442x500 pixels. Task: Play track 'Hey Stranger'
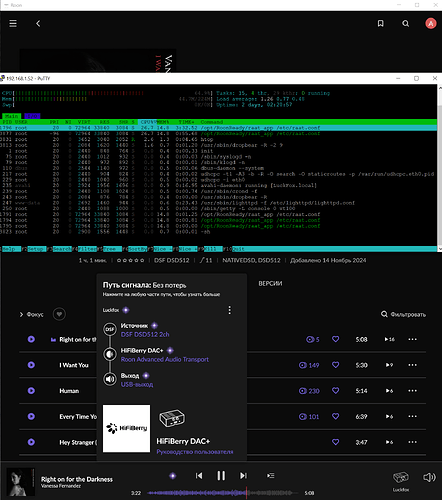[x=31, y=442]
